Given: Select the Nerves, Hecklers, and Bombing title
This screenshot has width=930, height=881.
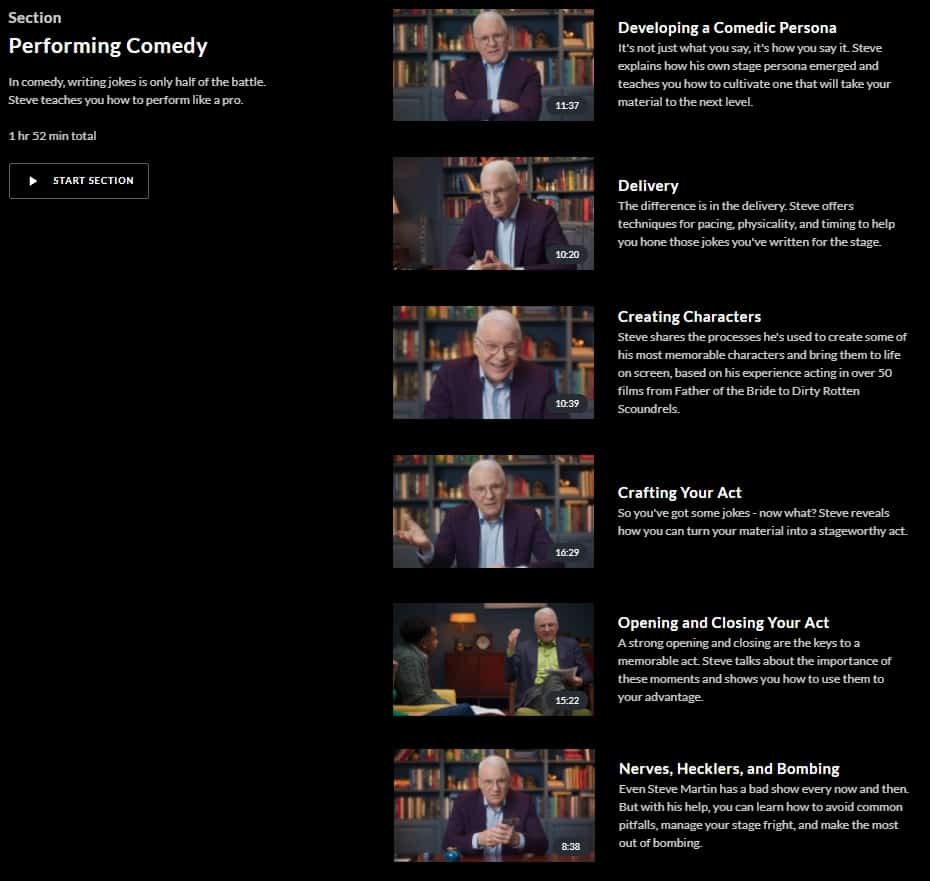Looking at the screenshot, I should point(729,769).
